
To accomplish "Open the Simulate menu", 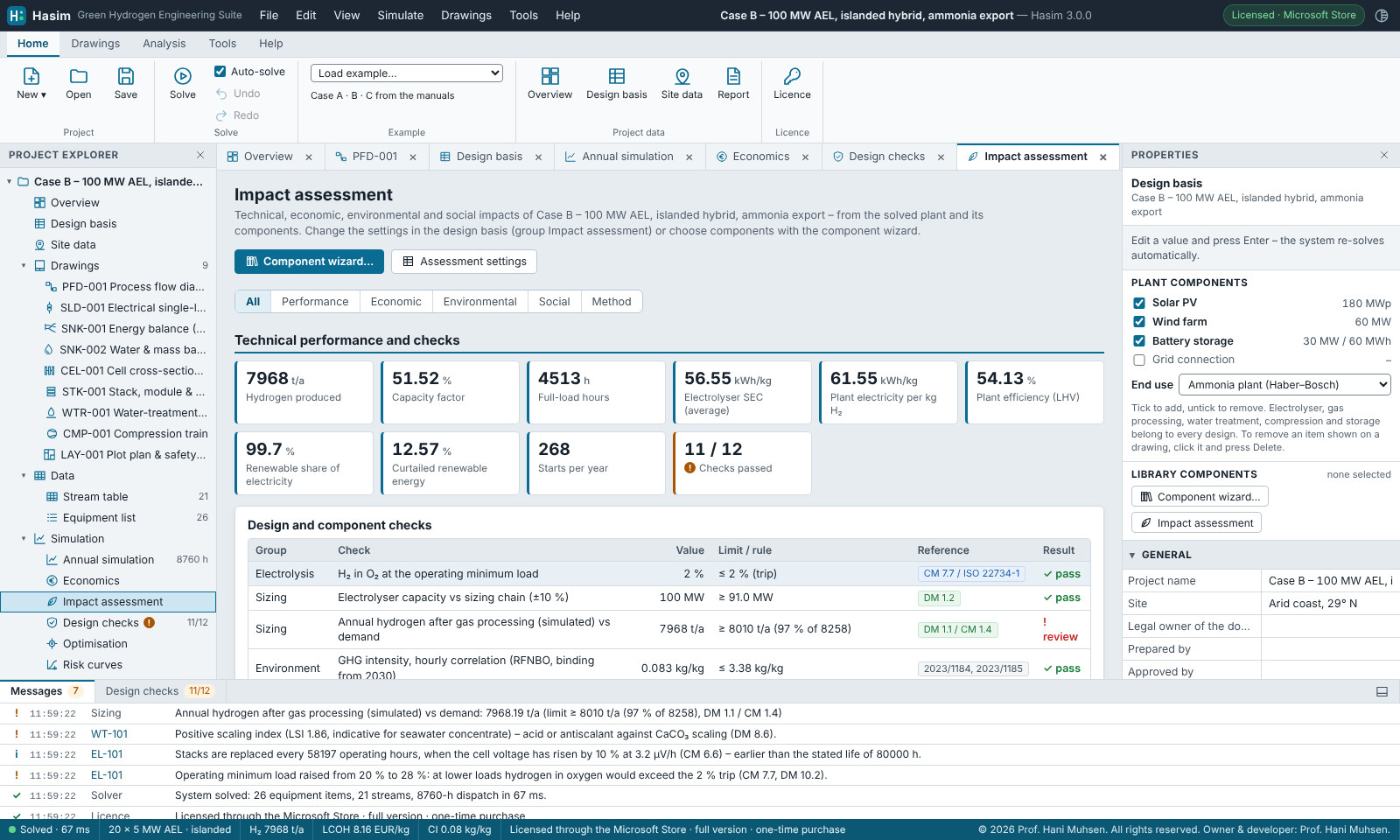I will 400,16.
